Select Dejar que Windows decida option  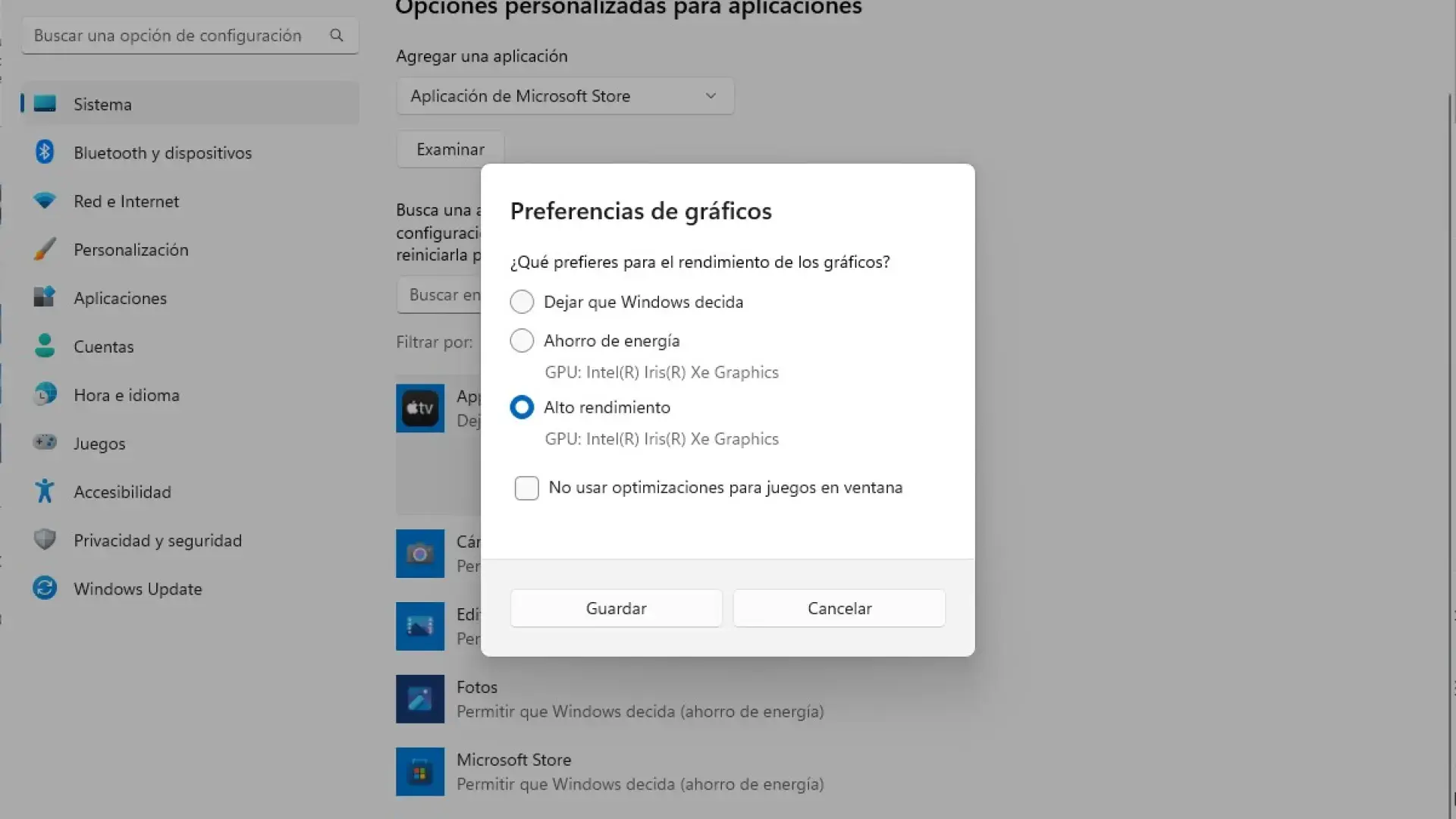[522, 301]
